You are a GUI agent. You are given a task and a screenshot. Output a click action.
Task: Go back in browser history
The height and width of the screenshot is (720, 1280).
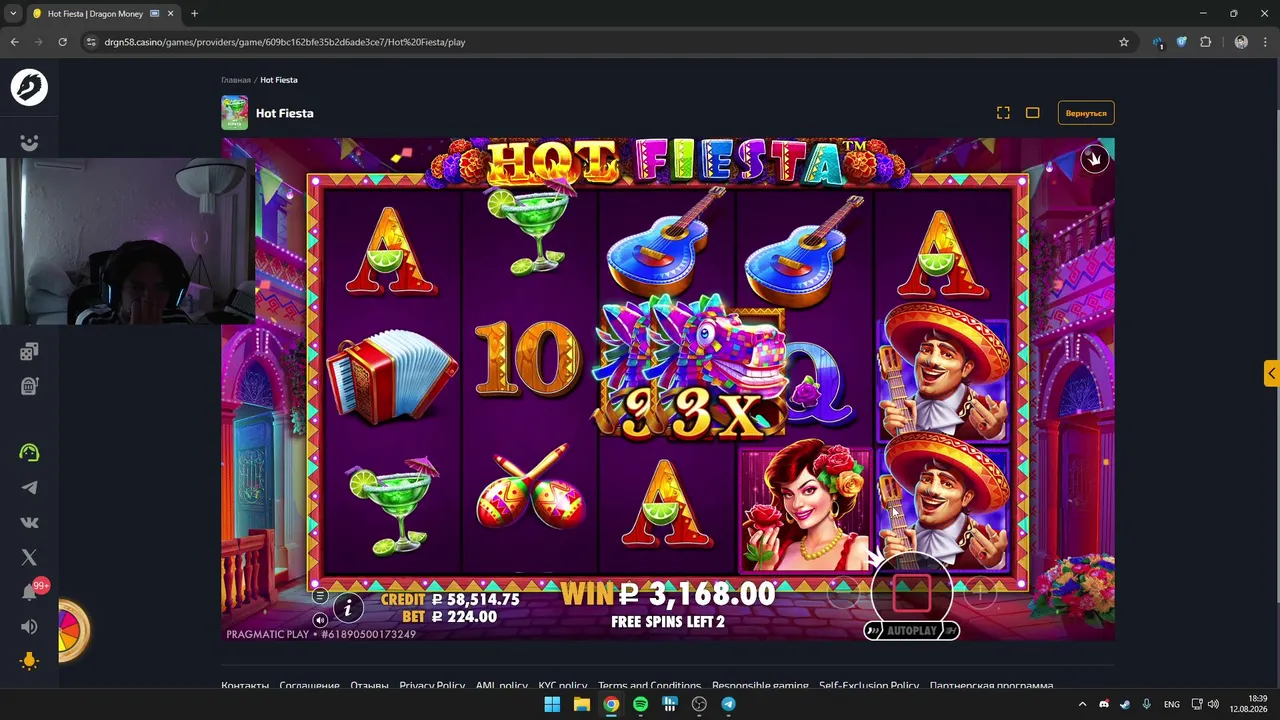14,42
